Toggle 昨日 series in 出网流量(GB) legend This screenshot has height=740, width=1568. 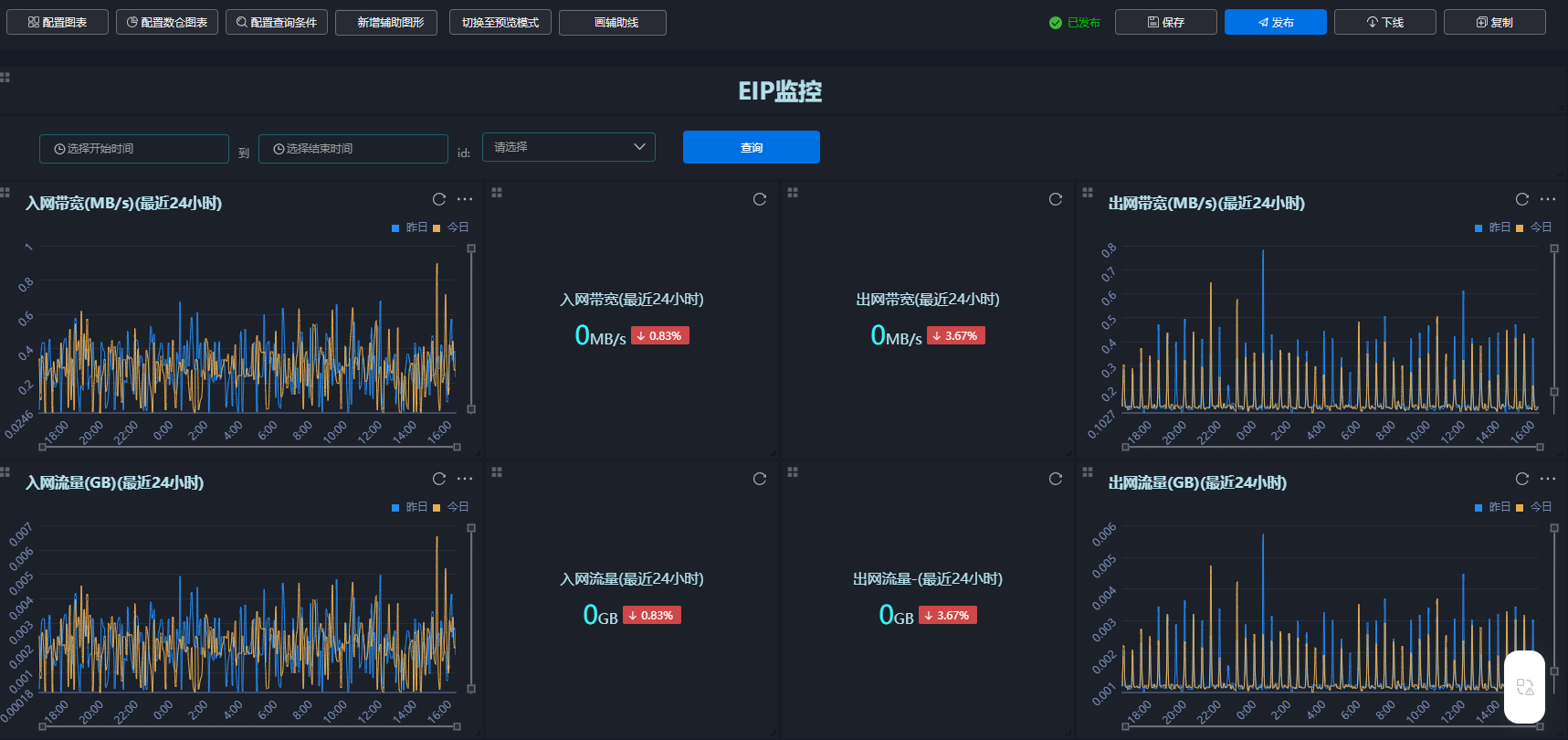(x=1492, y=507)
